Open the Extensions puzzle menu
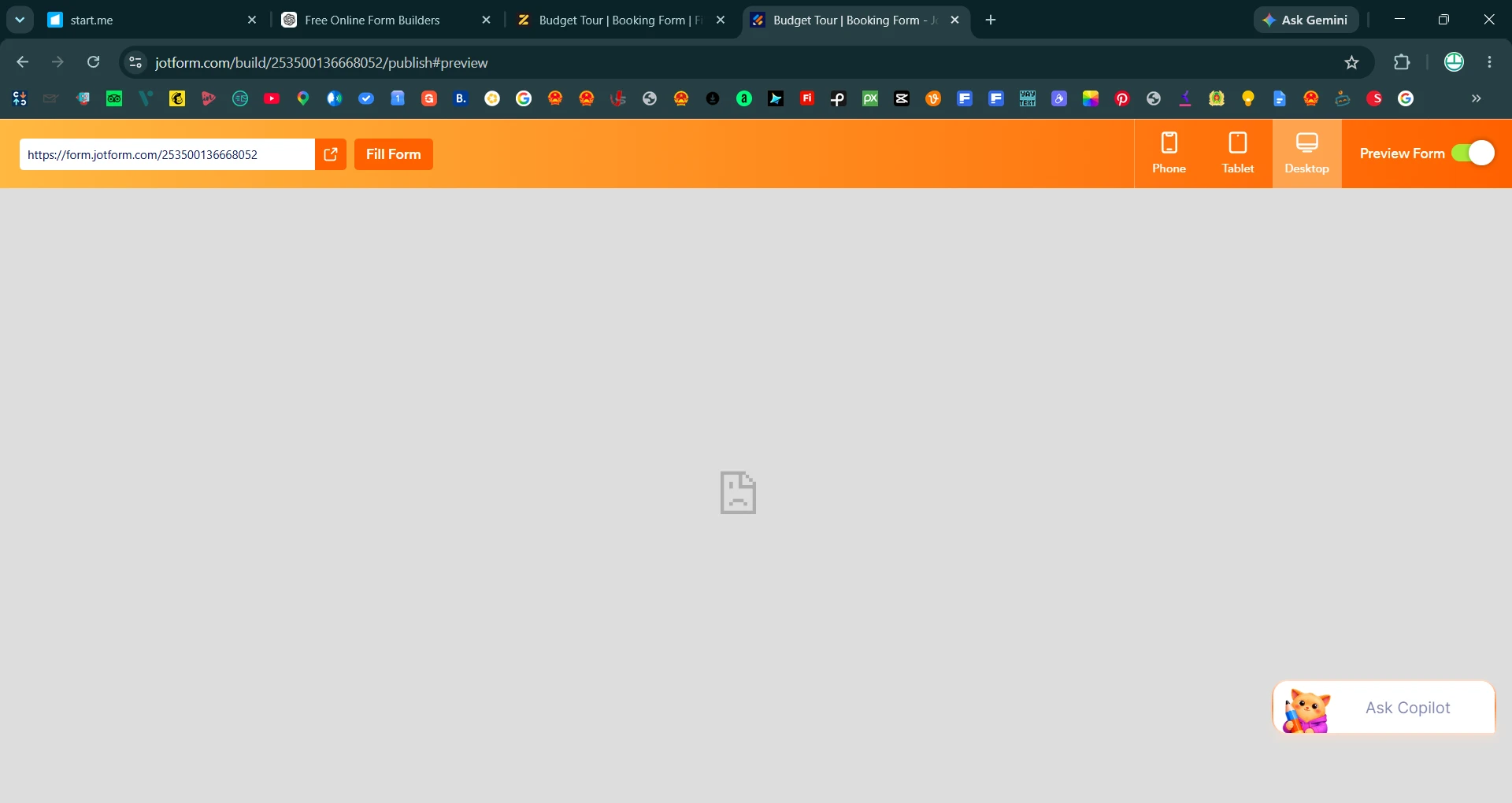Viewport: 1512px width, 803px height. pyautogui.click(x=1402, y=62)
